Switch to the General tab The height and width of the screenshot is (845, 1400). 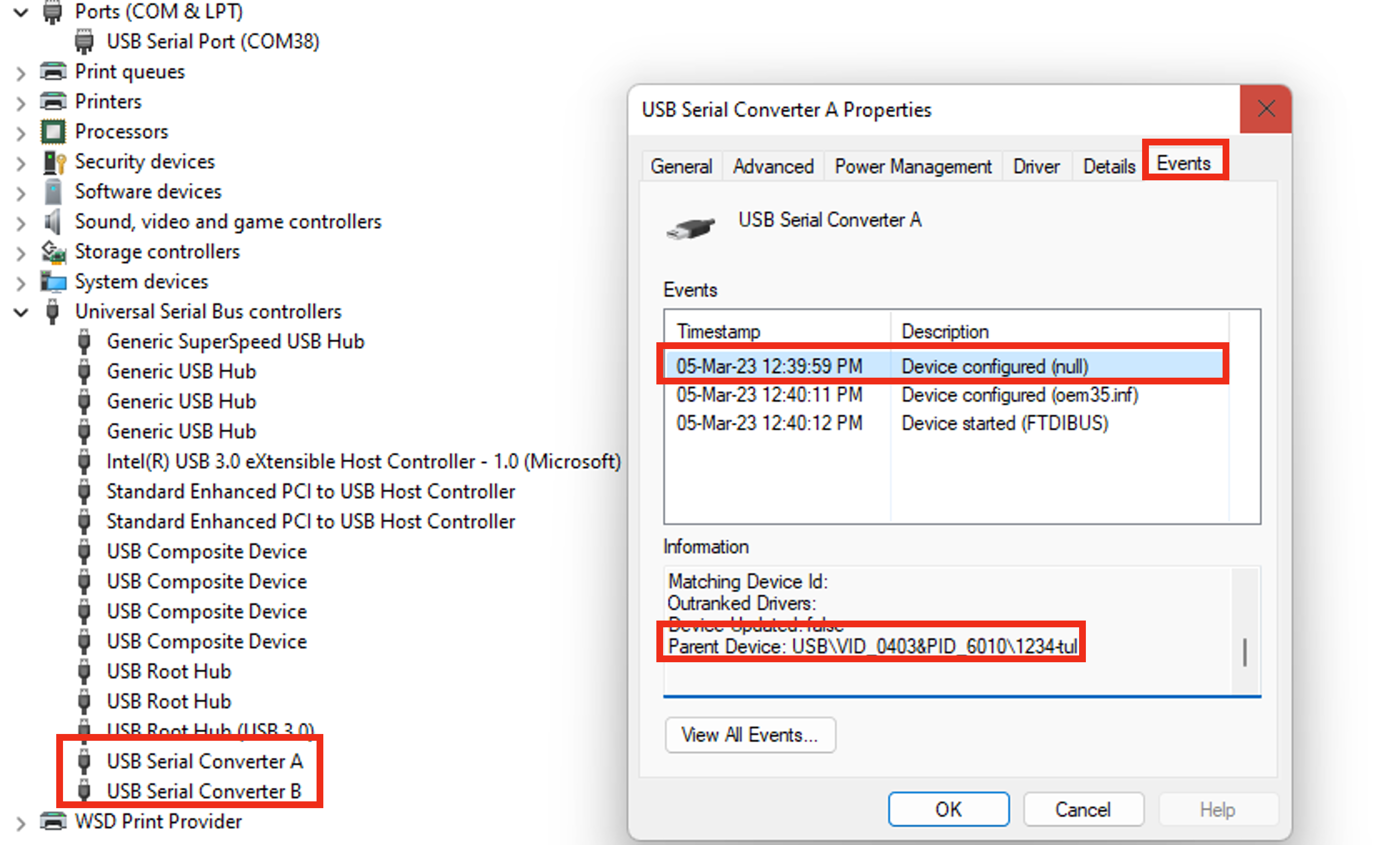[681, 166]
